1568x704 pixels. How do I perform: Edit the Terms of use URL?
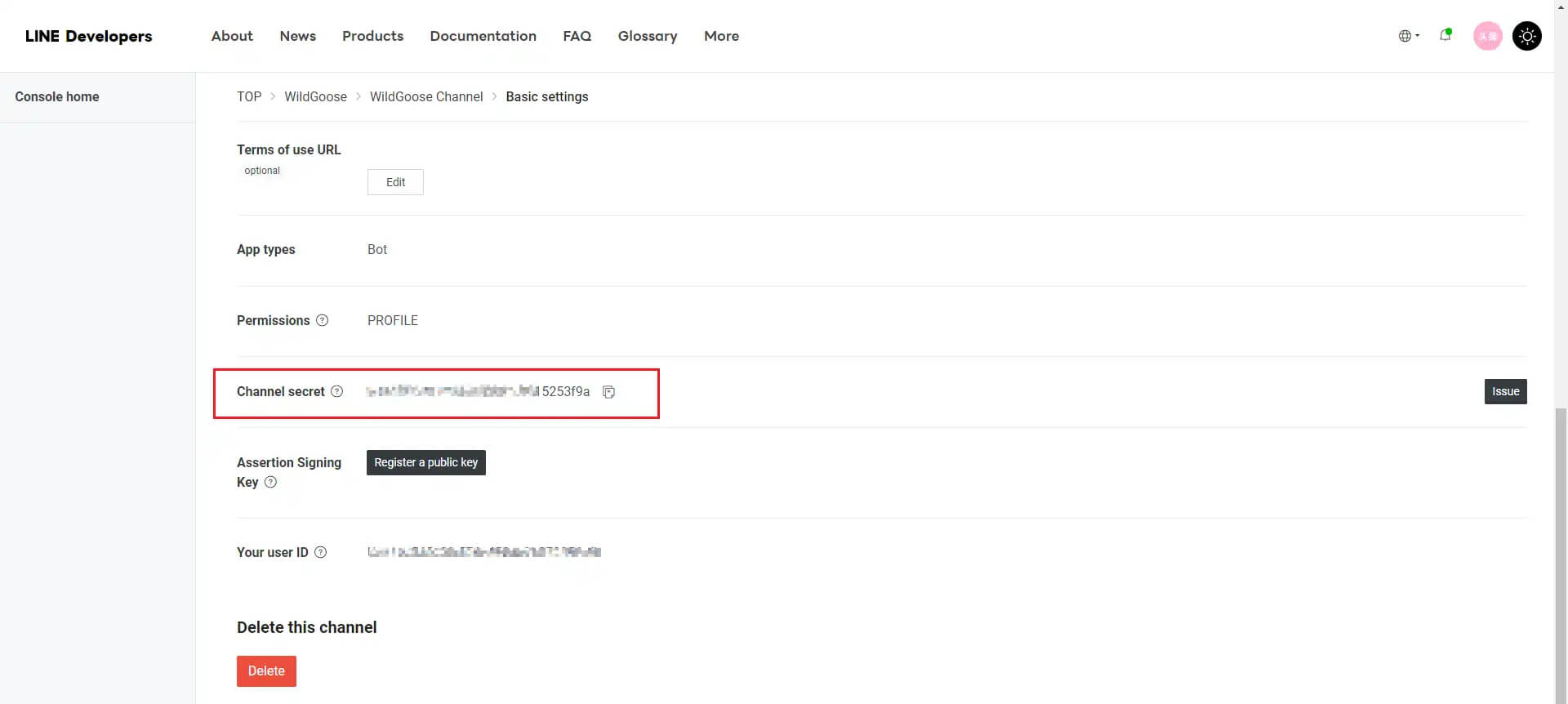click(395, 182)
